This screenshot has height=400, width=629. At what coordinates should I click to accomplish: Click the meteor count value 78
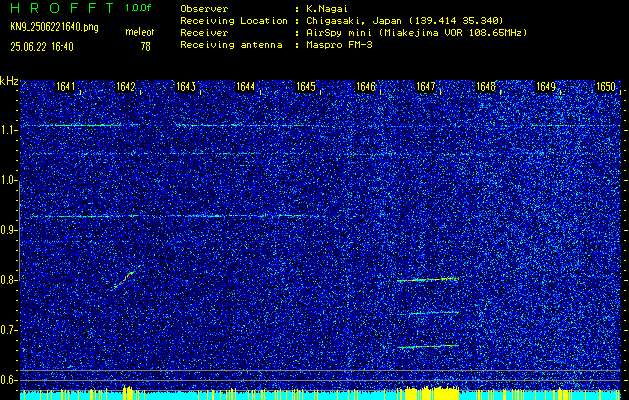point(146,47)
